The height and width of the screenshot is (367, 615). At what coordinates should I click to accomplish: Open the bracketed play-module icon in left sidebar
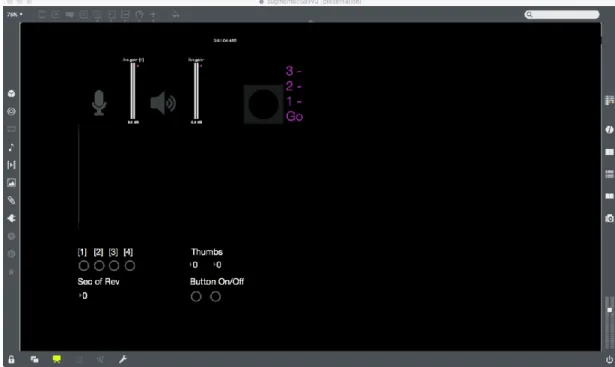pos(11,165)
